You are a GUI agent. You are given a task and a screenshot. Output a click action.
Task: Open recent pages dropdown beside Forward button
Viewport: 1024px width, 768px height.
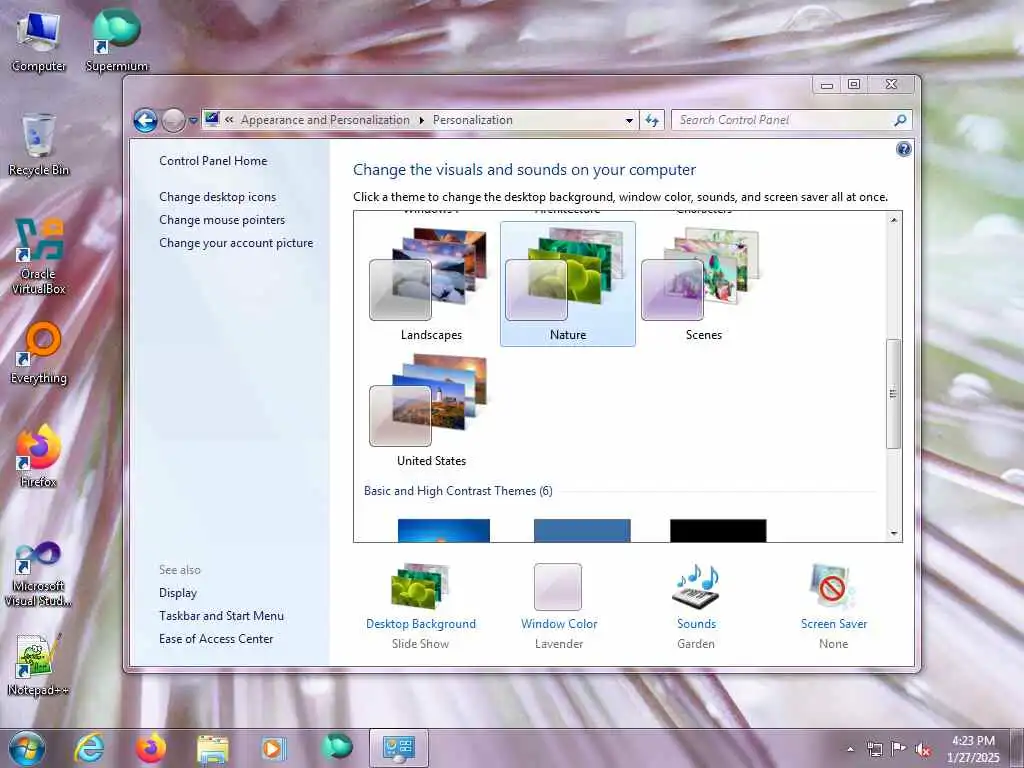tap(193, 121)
